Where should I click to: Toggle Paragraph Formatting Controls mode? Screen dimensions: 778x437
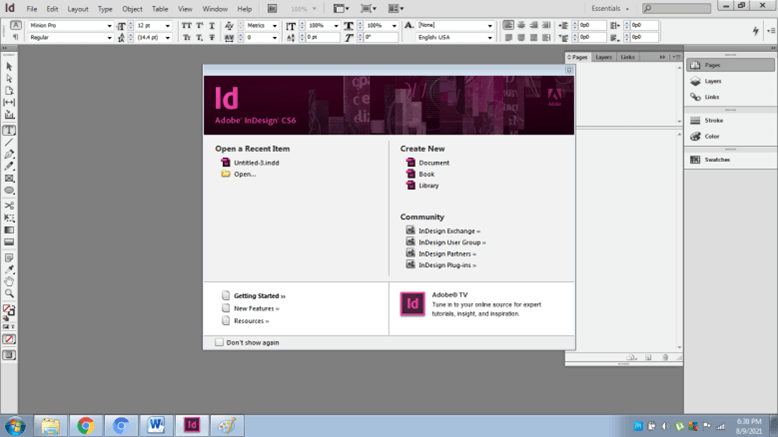click(15, 37)
